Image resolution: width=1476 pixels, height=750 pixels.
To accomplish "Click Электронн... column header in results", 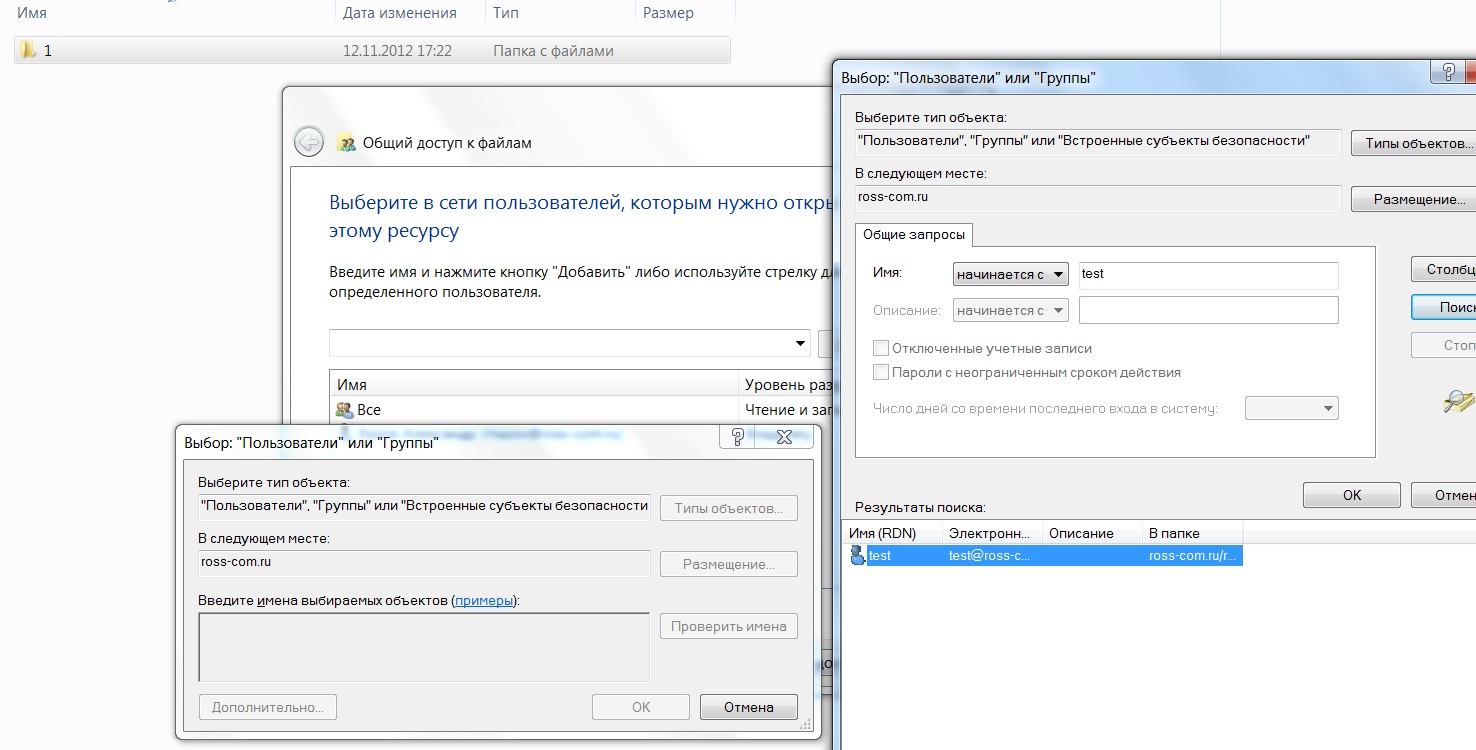I will [x=992, y=533].
